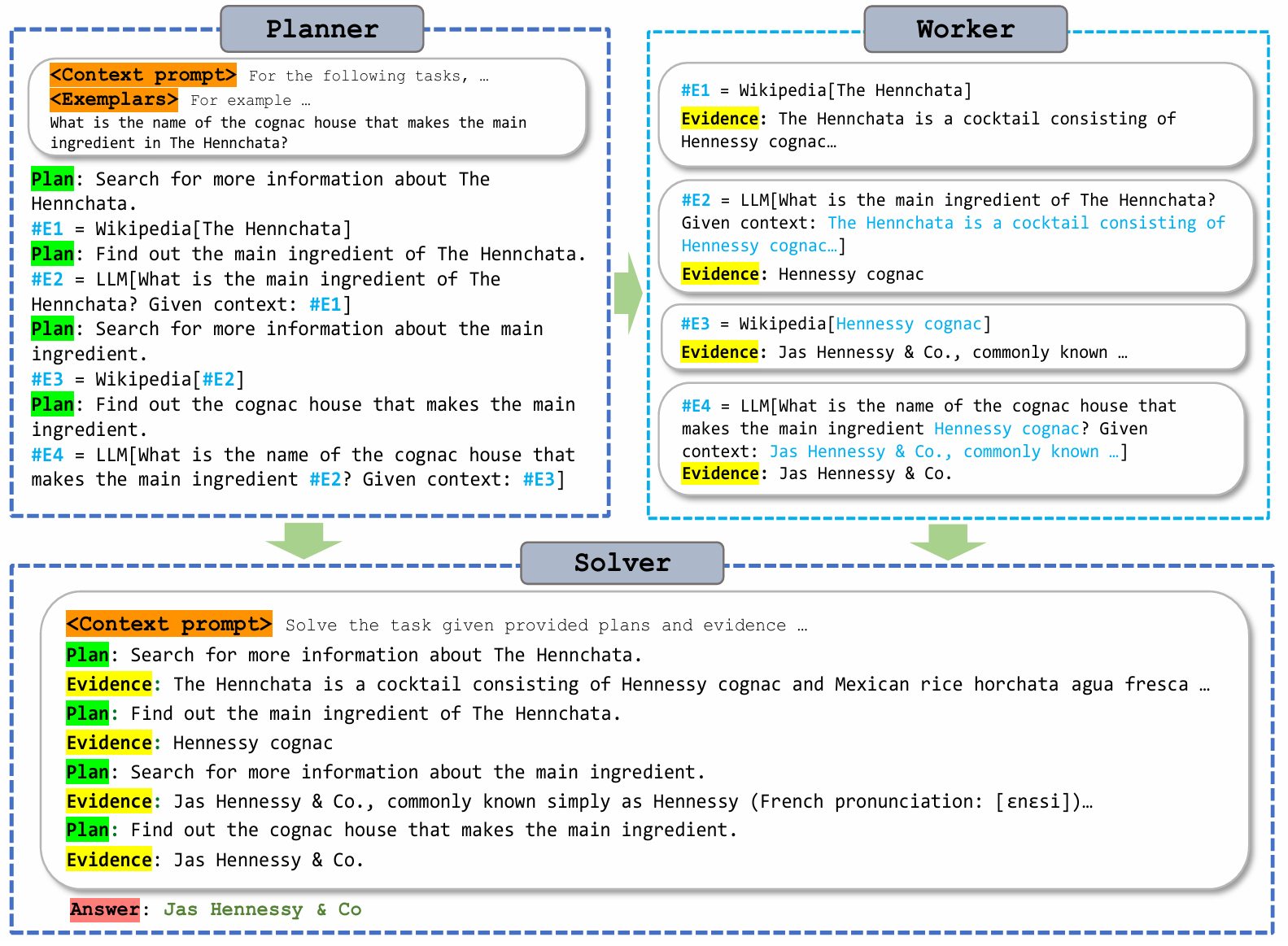Click the text 'For the following tasks, …'
The image size is (1288, 946).
[x=369, y=76]
